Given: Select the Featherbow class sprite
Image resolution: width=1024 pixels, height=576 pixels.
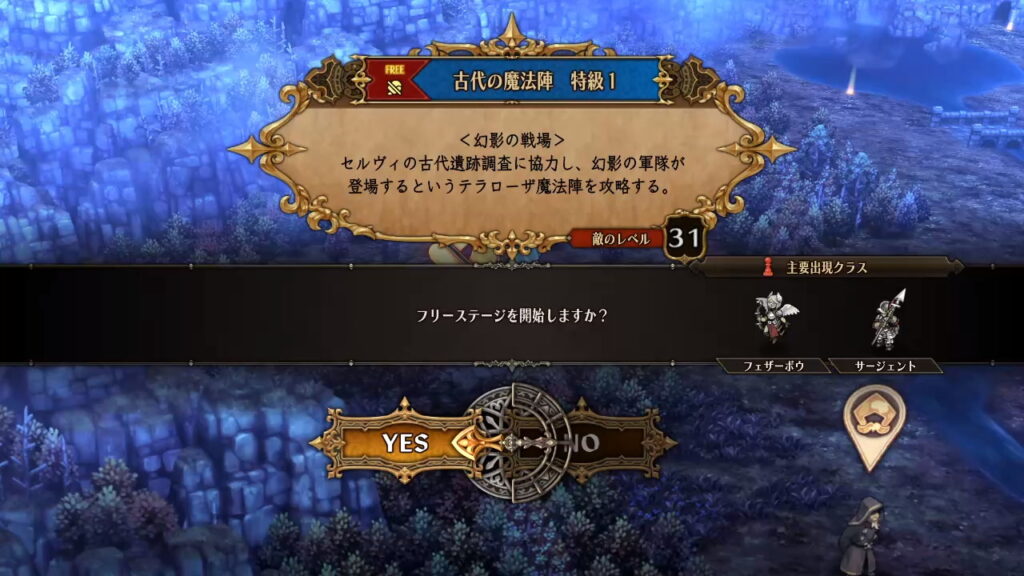Looking at the screenshot, I should point(775,318).
